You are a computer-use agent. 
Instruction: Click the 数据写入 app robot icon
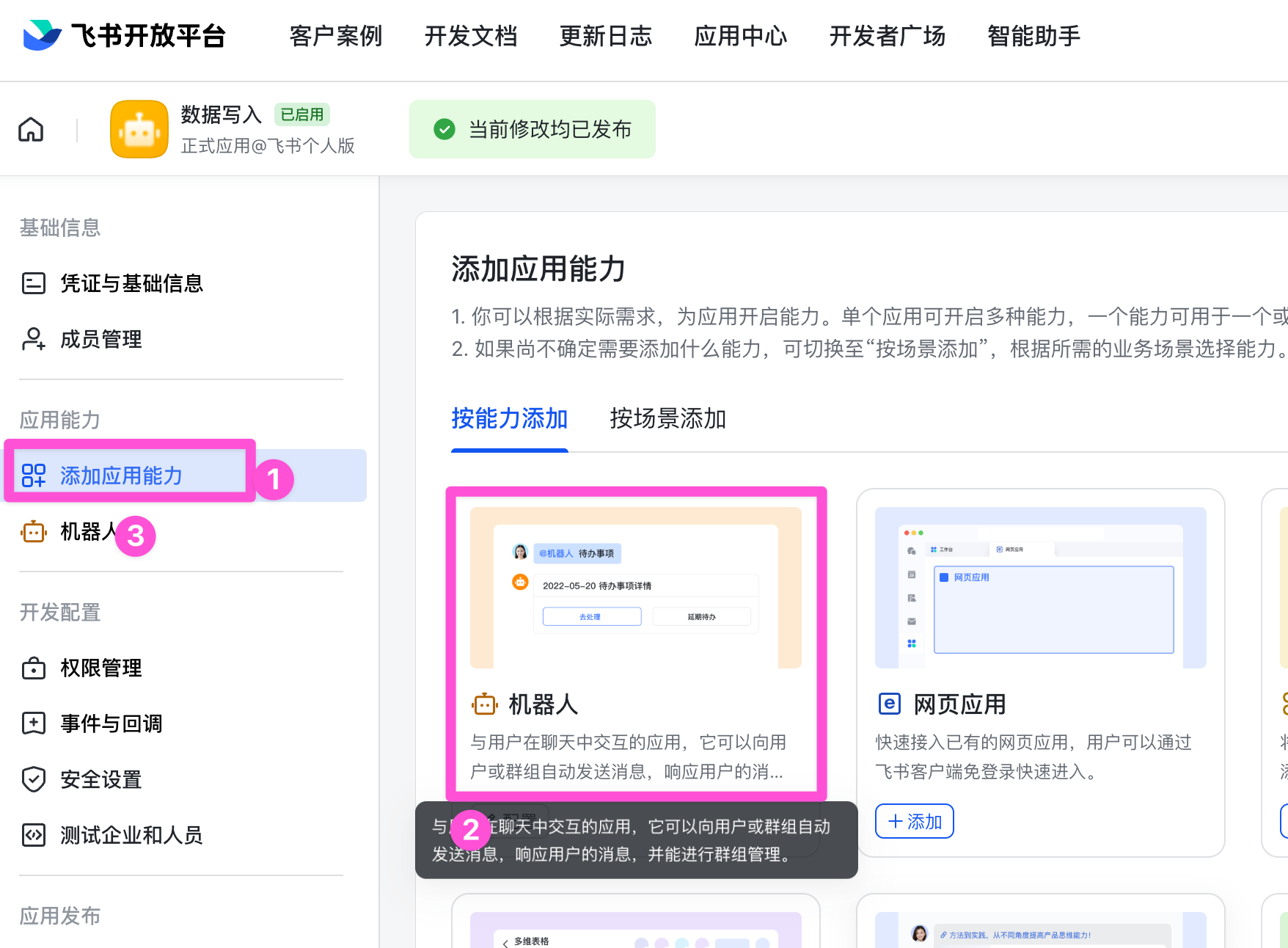139,129
